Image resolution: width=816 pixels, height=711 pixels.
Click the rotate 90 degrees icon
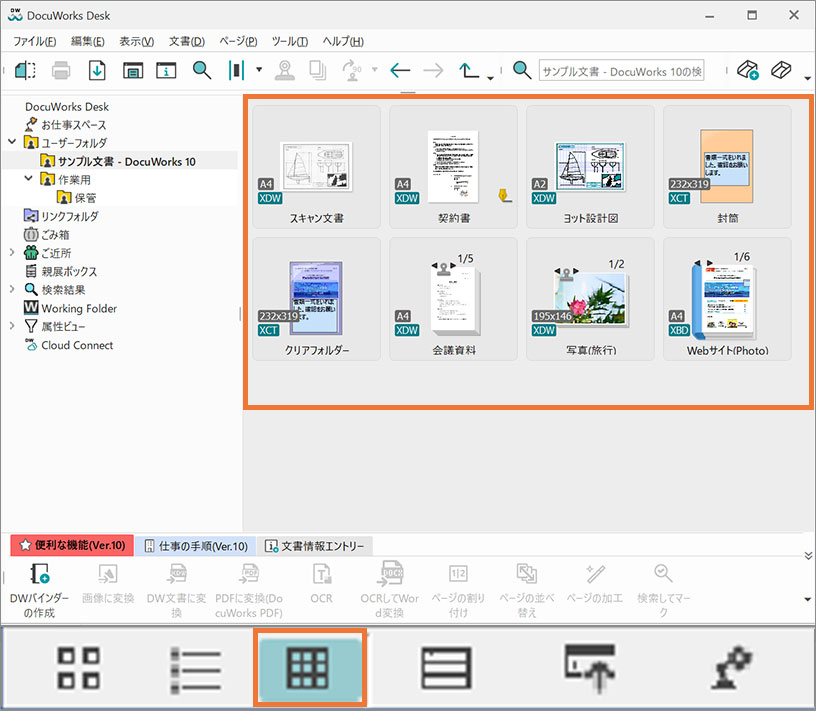click(352, 70)
